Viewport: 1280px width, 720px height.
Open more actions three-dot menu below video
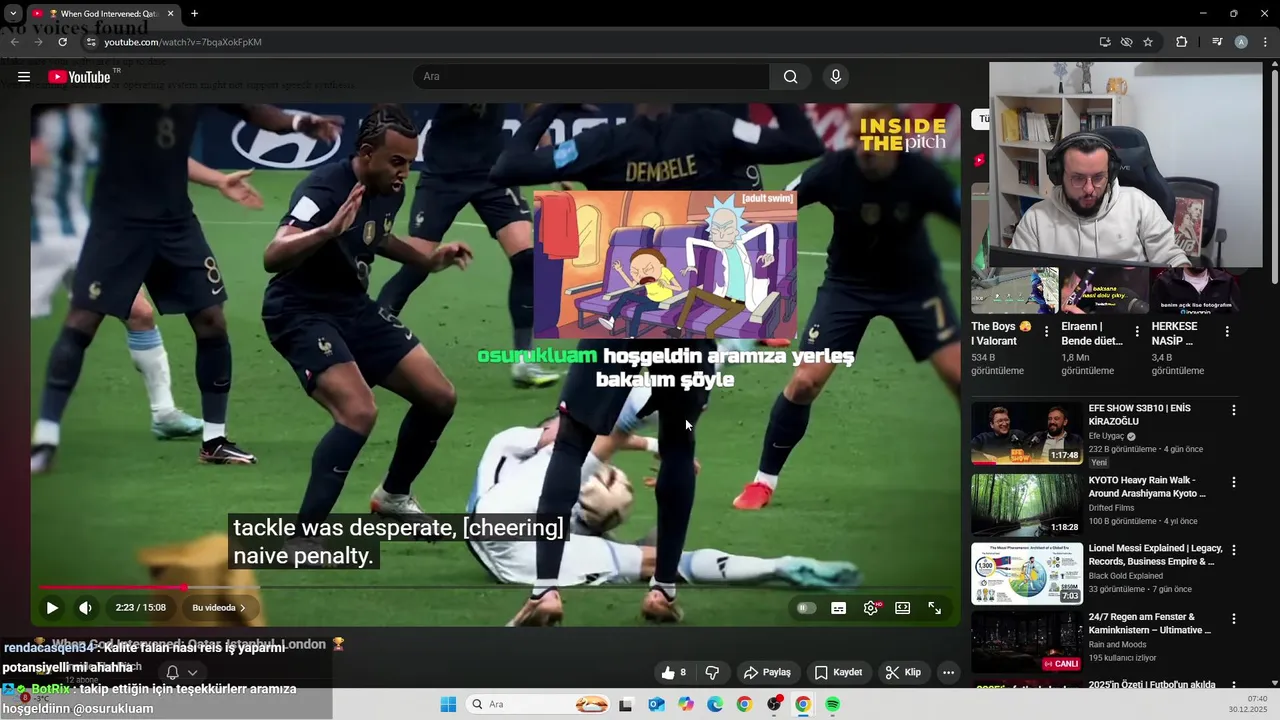(948, 672)
